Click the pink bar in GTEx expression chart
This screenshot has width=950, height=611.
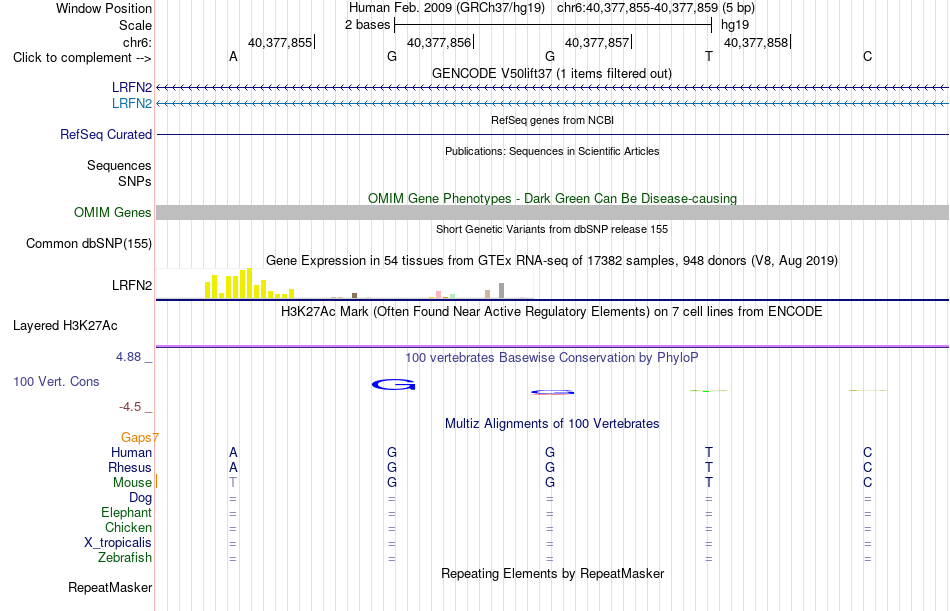(x=438, y=295)
